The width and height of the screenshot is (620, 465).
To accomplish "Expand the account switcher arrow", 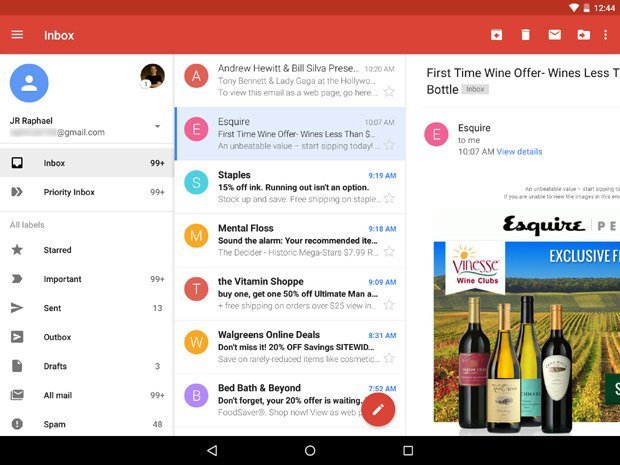I will [x=157, y=126].
